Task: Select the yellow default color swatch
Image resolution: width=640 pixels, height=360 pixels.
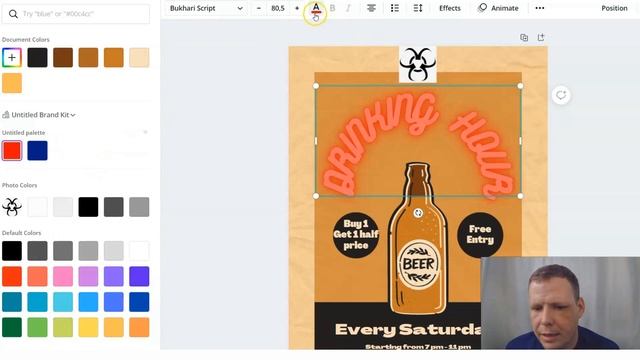Action: tap(88, 327)
